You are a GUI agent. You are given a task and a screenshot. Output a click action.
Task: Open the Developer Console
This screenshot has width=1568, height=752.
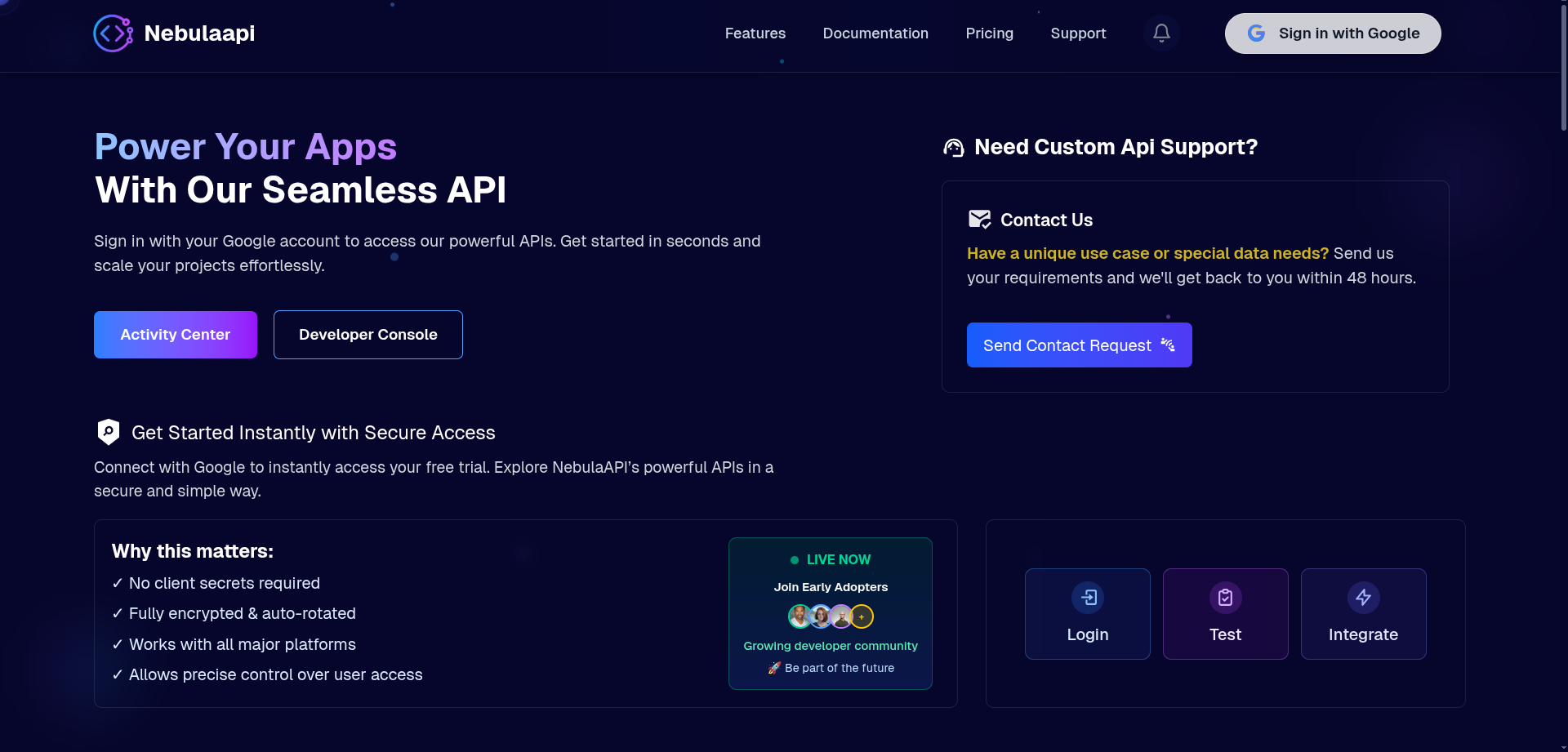coord(367,334)
